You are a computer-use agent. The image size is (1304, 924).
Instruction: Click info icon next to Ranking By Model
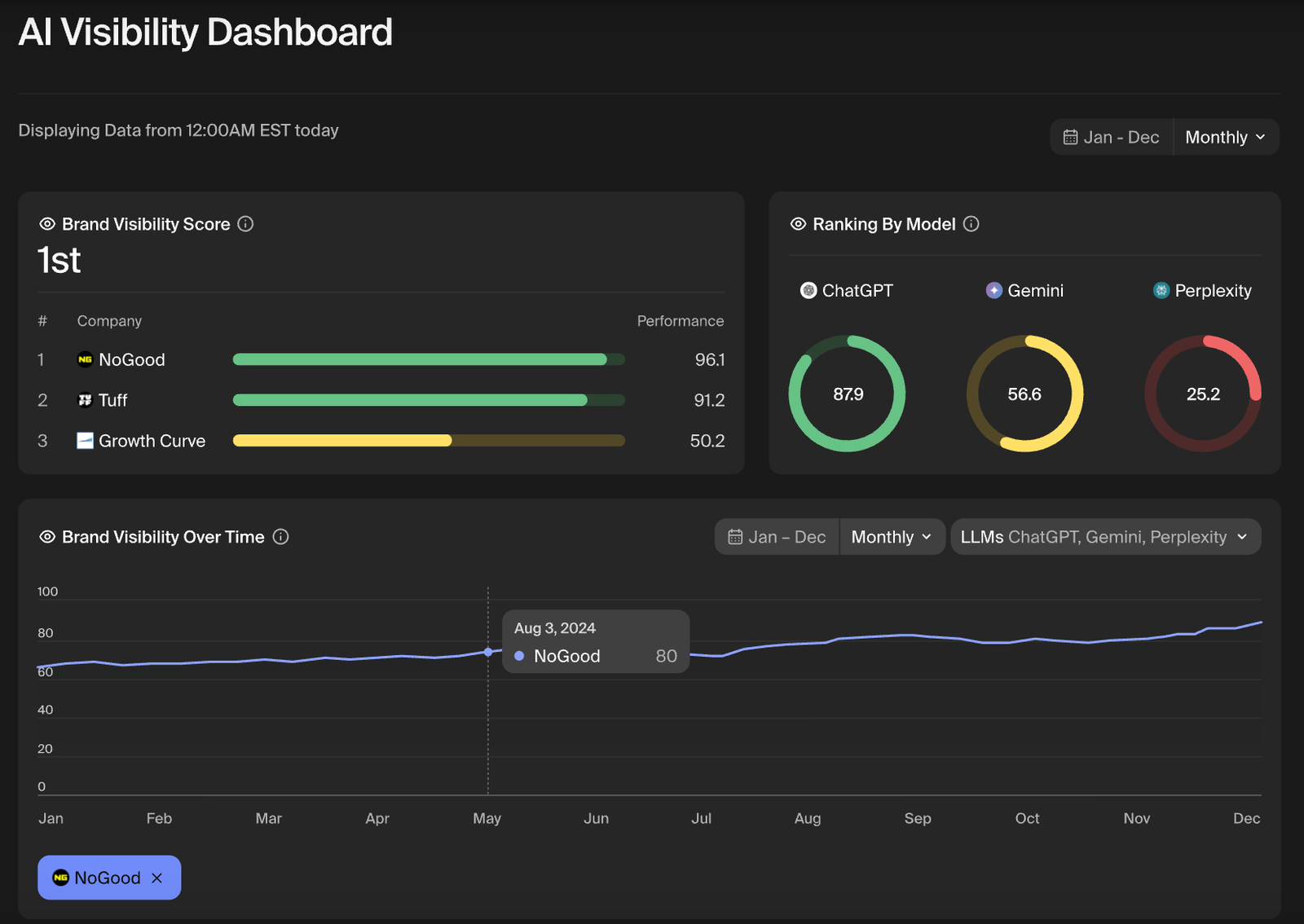pos(971,224)
